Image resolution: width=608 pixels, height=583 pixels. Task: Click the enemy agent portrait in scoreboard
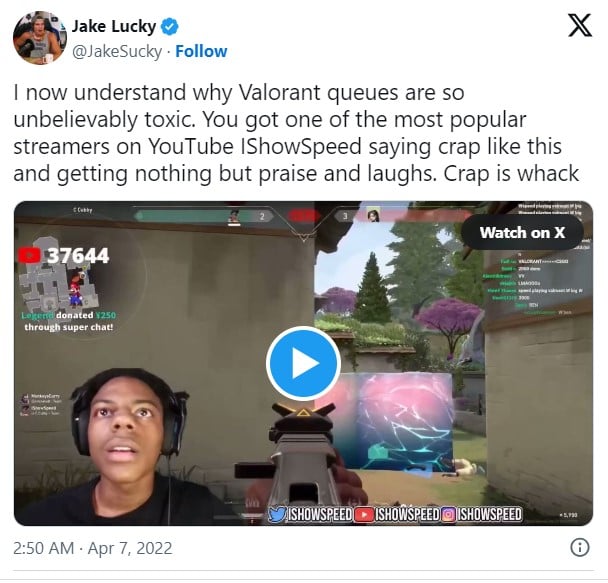point(373,214)
